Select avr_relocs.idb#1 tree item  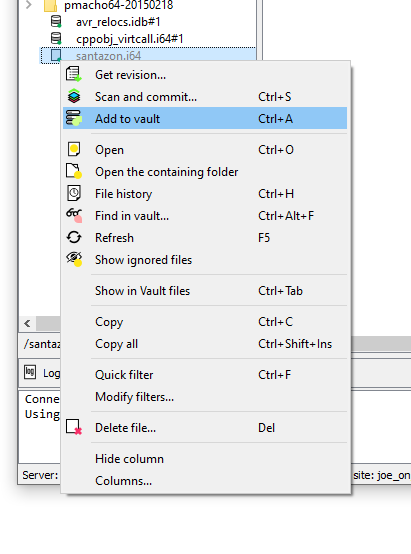pyautogui.click(x=118, y=22)
